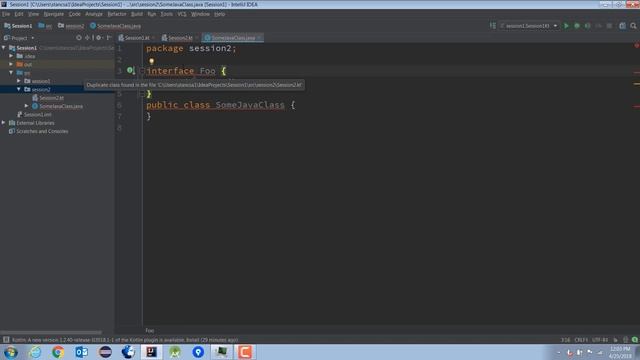Open the Project panel settings gear
This screenshot has width=640, height=360.
pos(98,38)
